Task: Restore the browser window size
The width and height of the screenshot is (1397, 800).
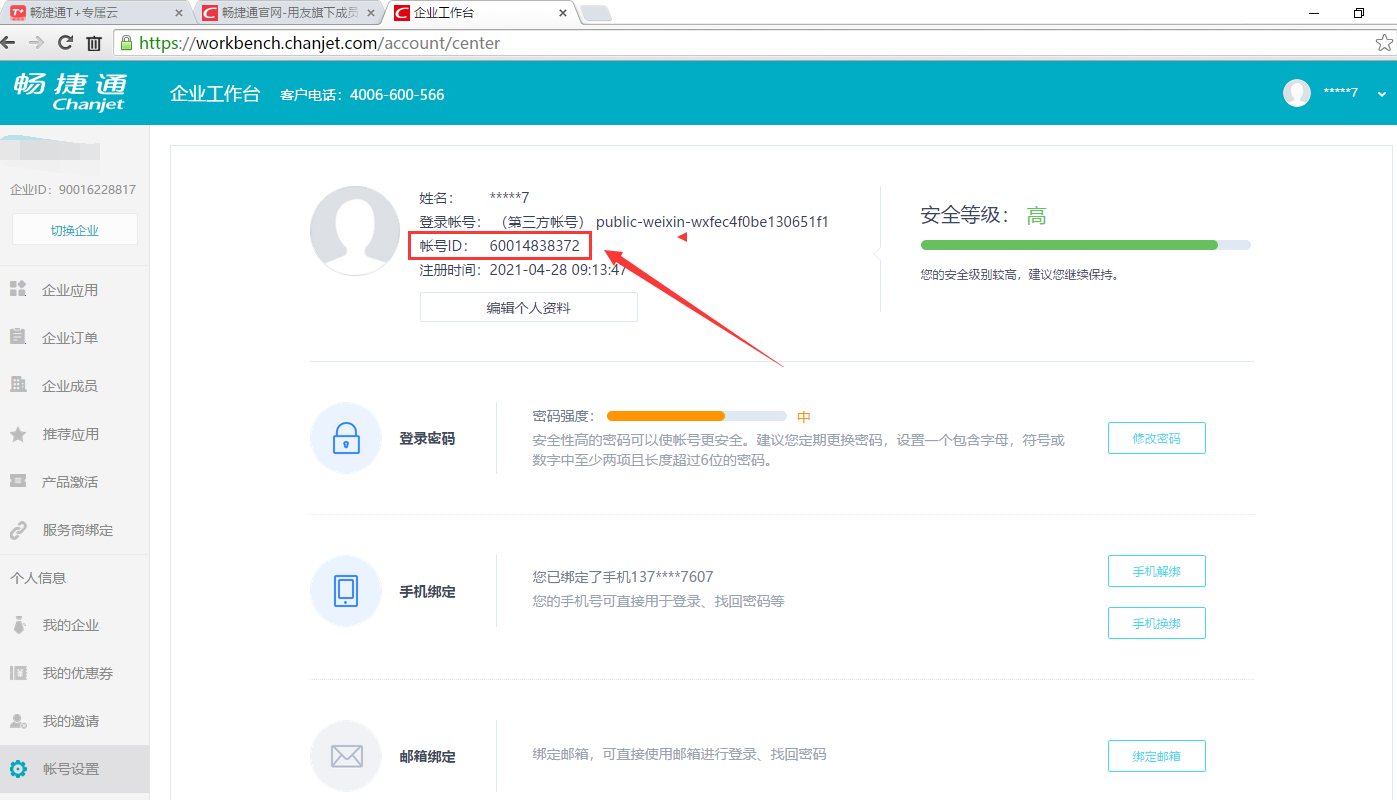Action: pyautogui.click(x=1359, y=13)
